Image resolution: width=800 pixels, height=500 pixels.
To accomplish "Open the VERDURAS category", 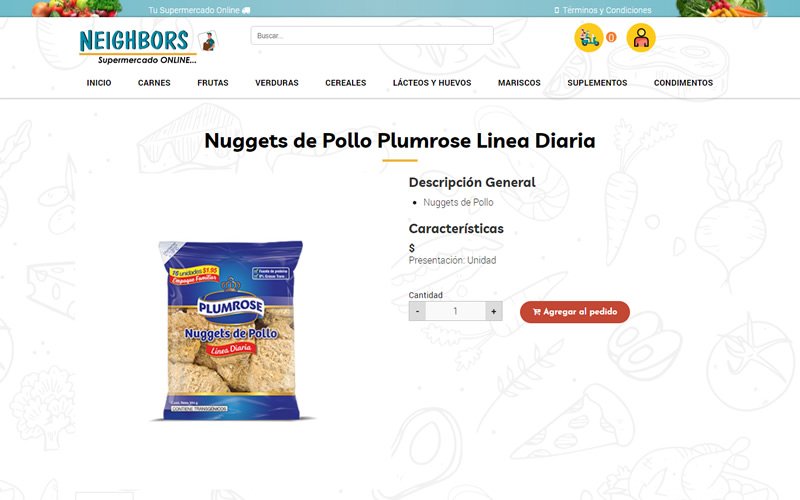I will tap(277, 83).
